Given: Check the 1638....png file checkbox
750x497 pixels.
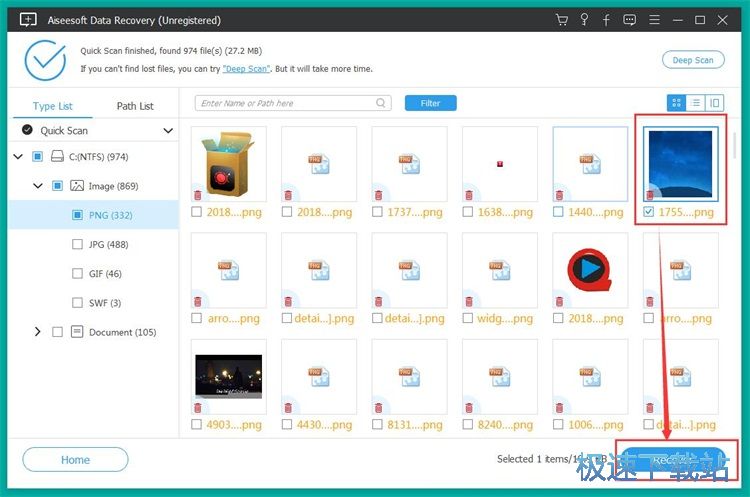Looking at the screenshot, I should pos(468,211).
